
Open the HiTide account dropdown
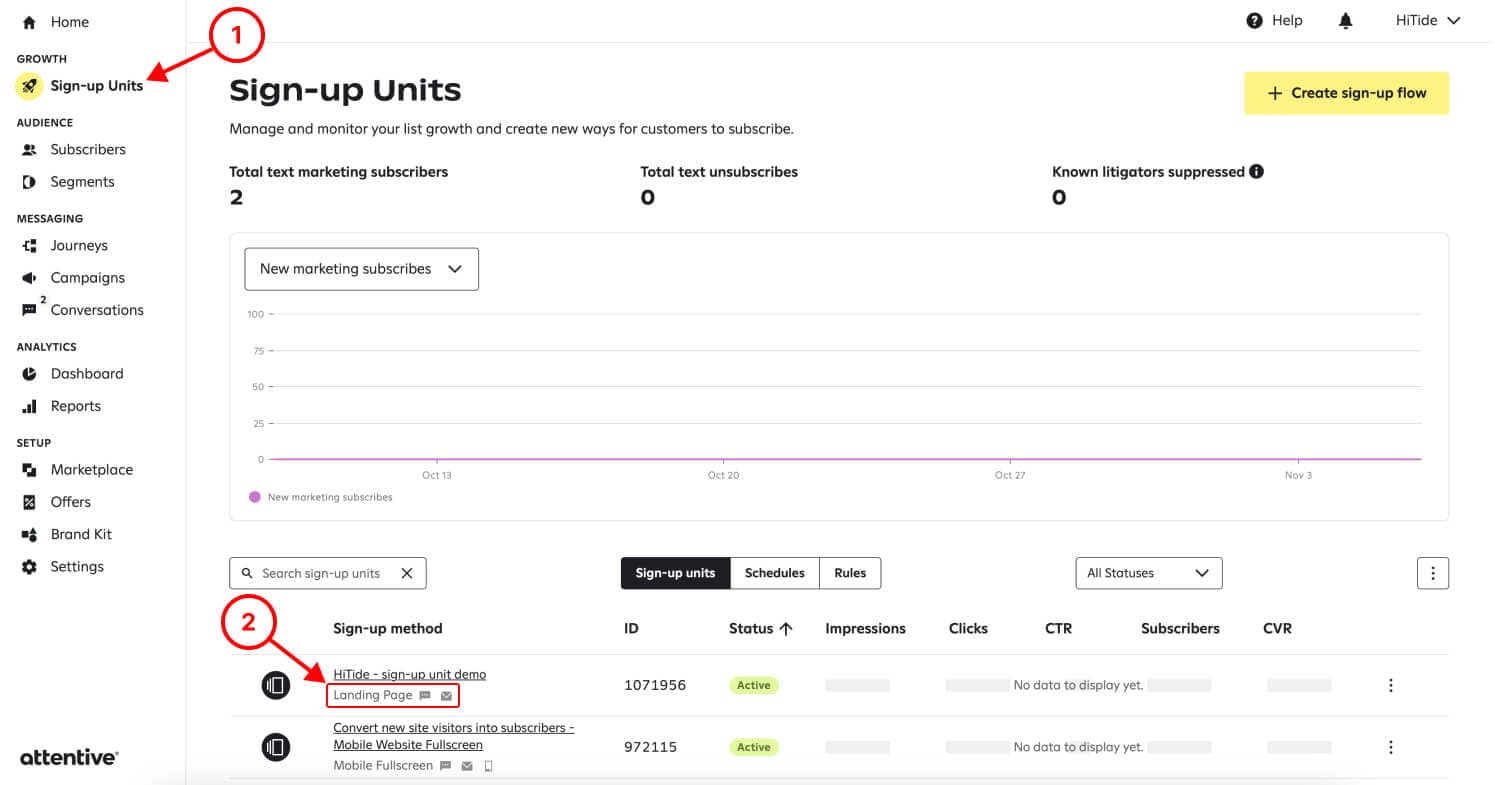[1428, 21]
